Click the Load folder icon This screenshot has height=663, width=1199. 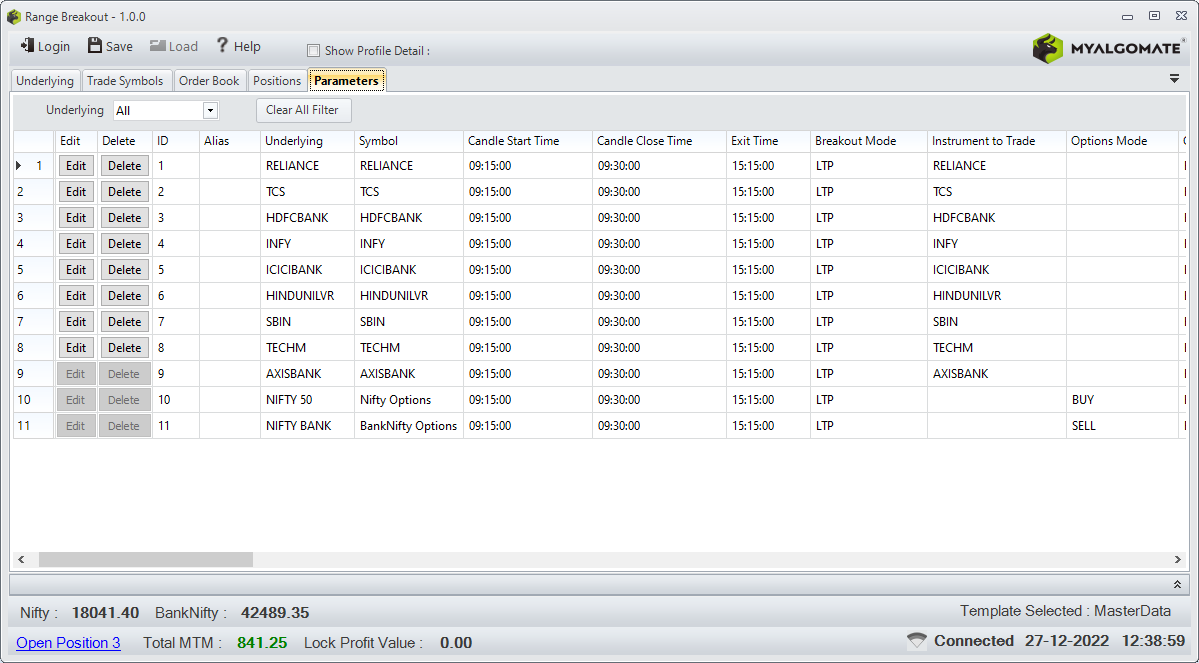click(158, 46)
